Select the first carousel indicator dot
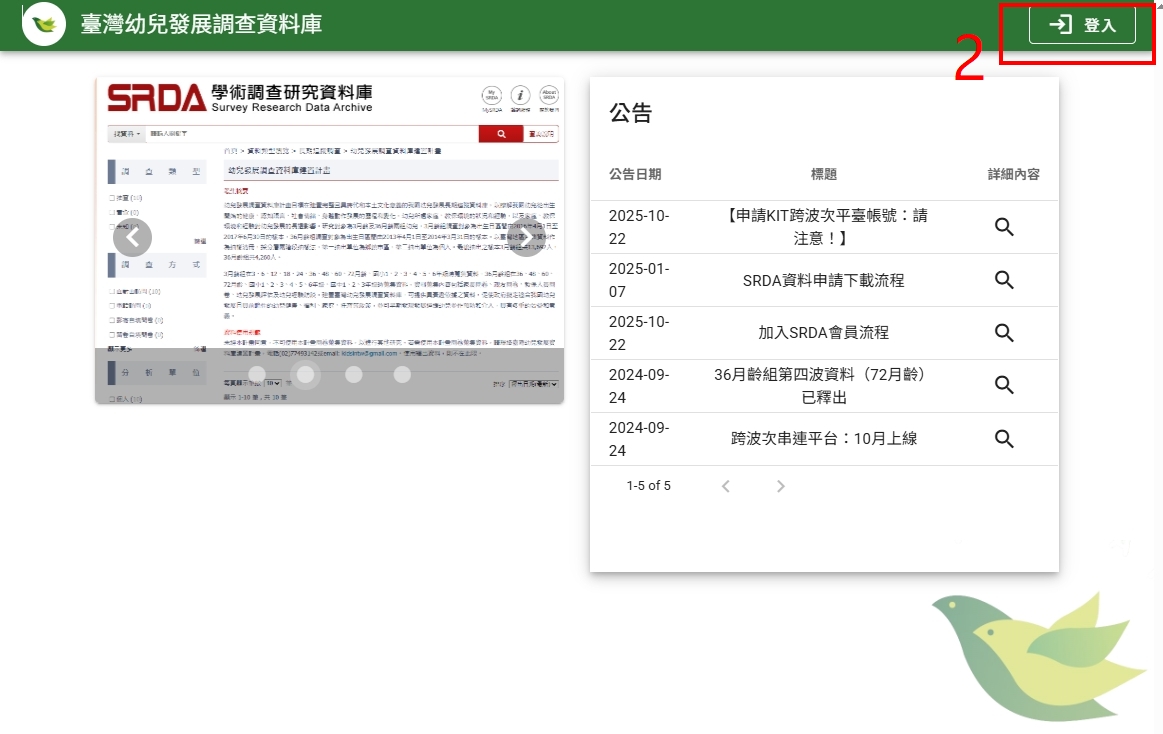Viewport: 1163px width, 734px height. pos(257,375)
